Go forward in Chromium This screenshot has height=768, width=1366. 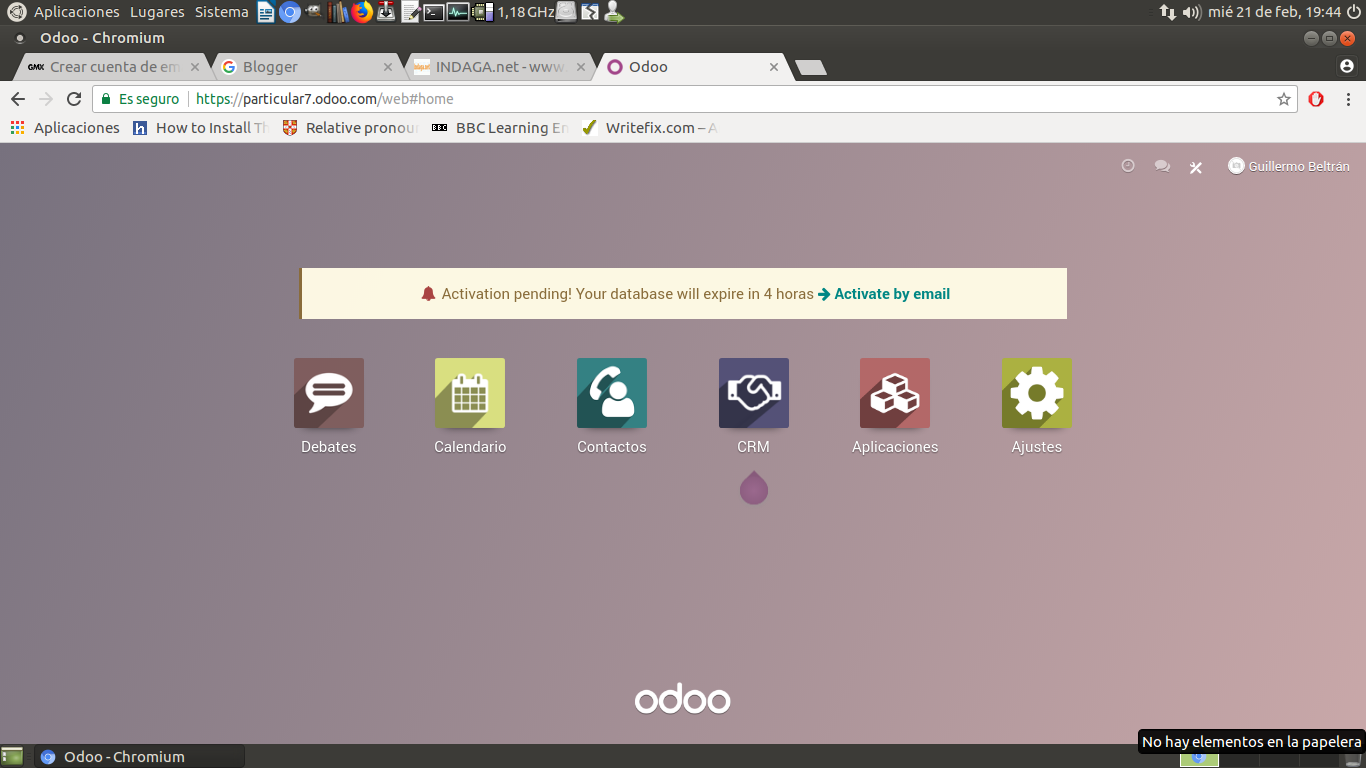coord(46,99)
